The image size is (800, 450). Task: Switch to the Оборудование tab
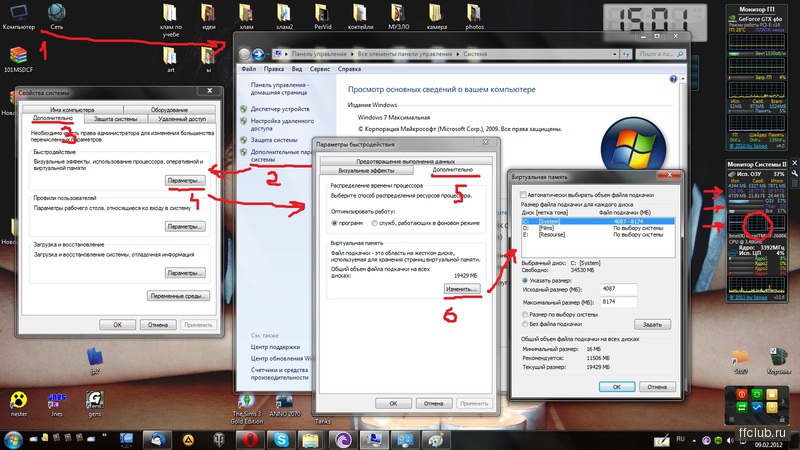pos(169,110)
